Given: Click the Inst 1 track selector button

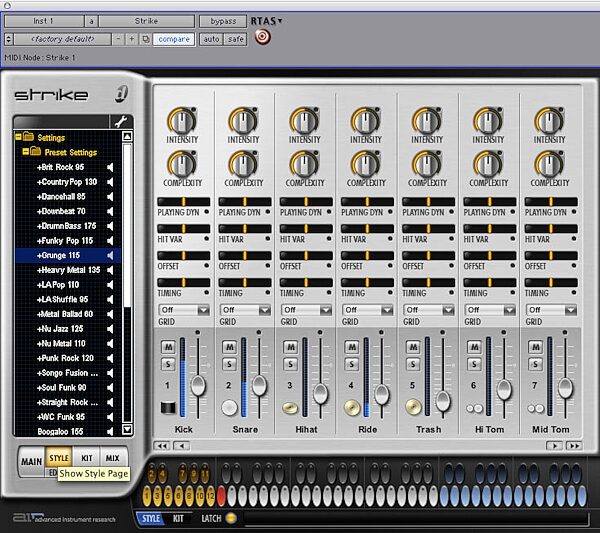Looking at the screenshot, I should tap(44, 21).
